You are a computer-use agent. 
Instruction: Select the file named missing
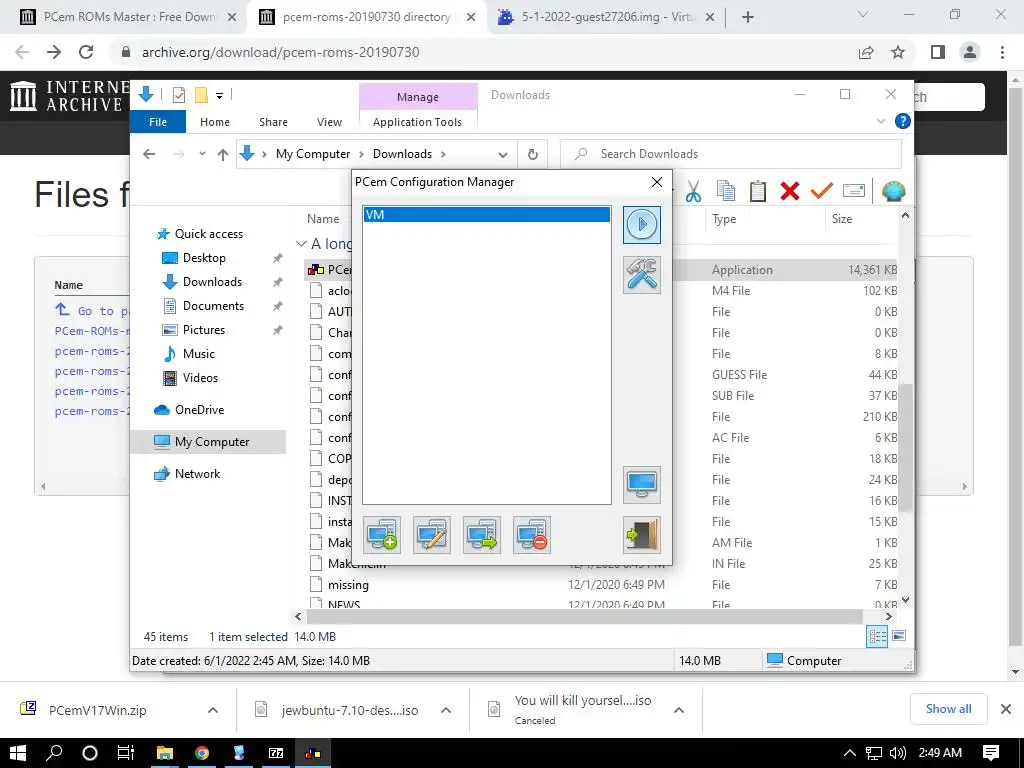[x=348, y=585]
